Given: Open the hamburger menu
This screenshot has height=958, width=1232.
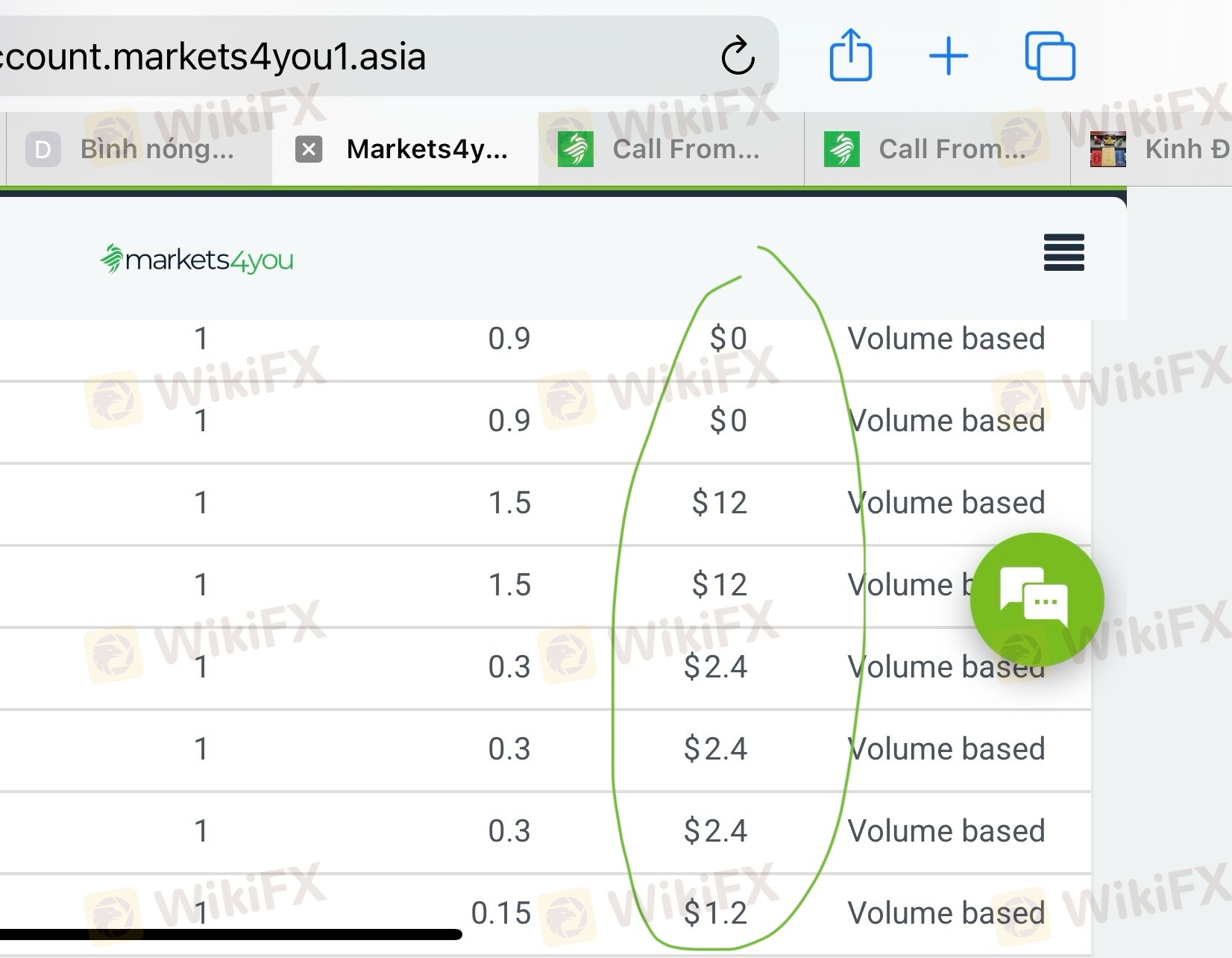Looking at the screenshot, I should tap(1063, 252).
